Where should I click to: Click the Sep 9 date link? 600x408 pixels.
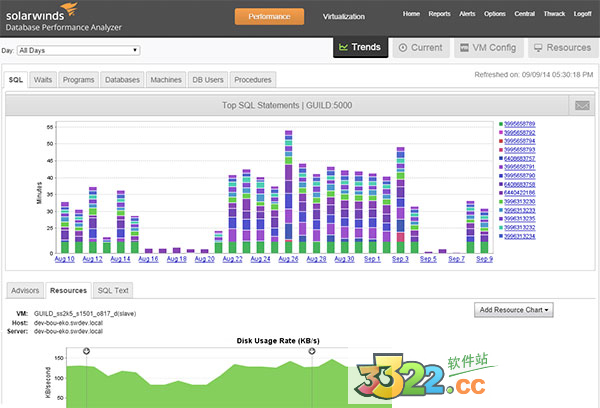coord(484,259)
